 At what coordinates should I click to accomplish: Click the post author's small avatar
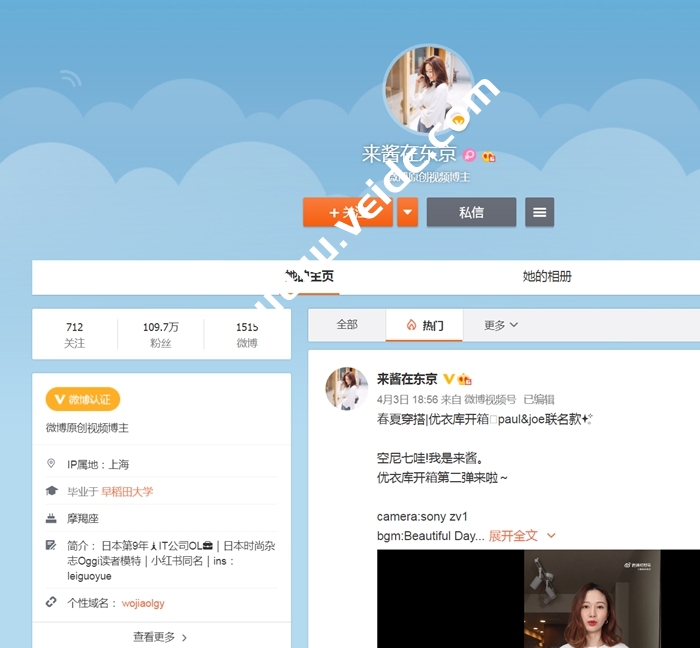(x=347, y=388)
